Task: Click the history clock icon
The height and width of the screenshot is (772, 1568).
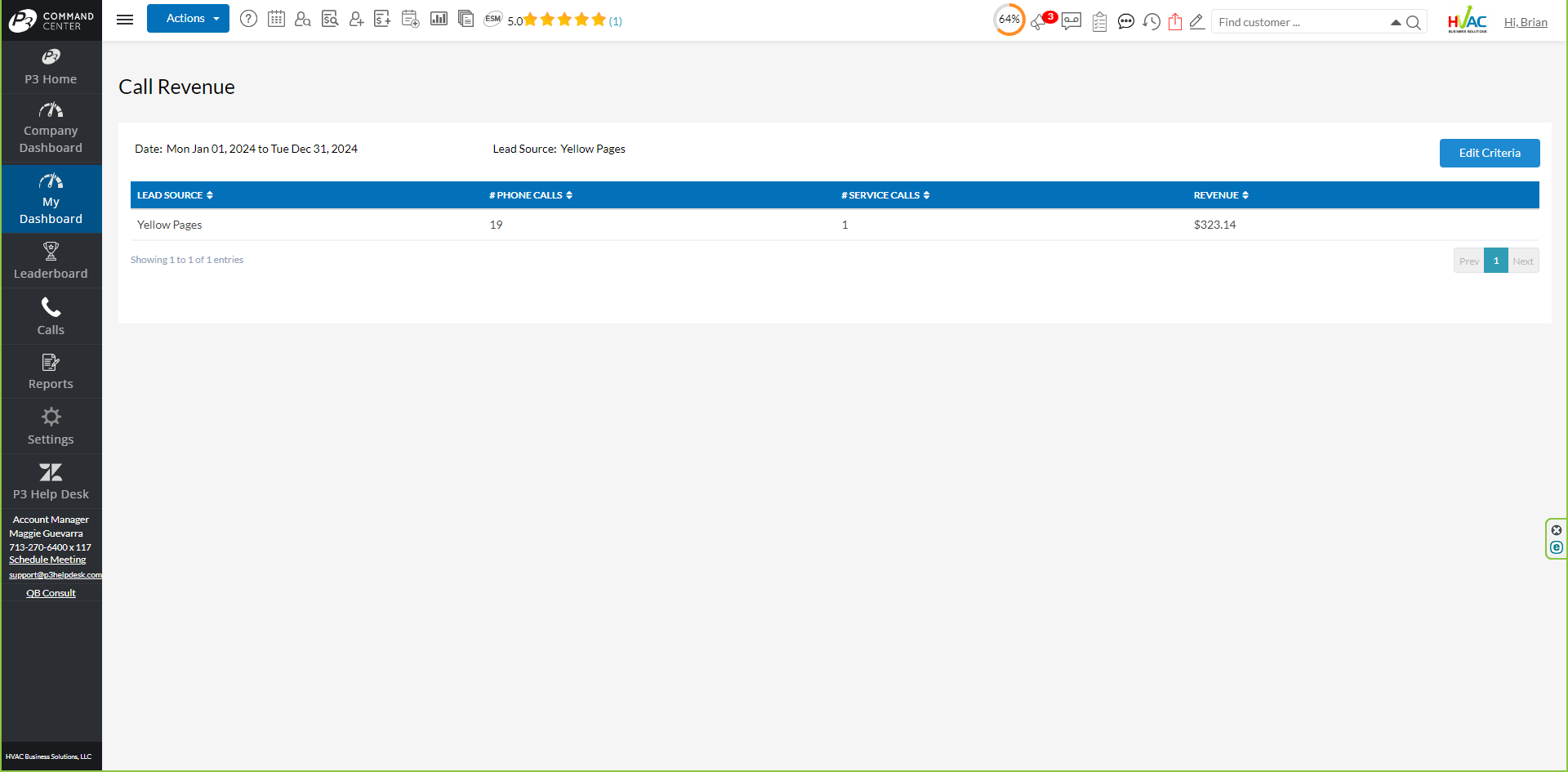Action: [1151, 22]
